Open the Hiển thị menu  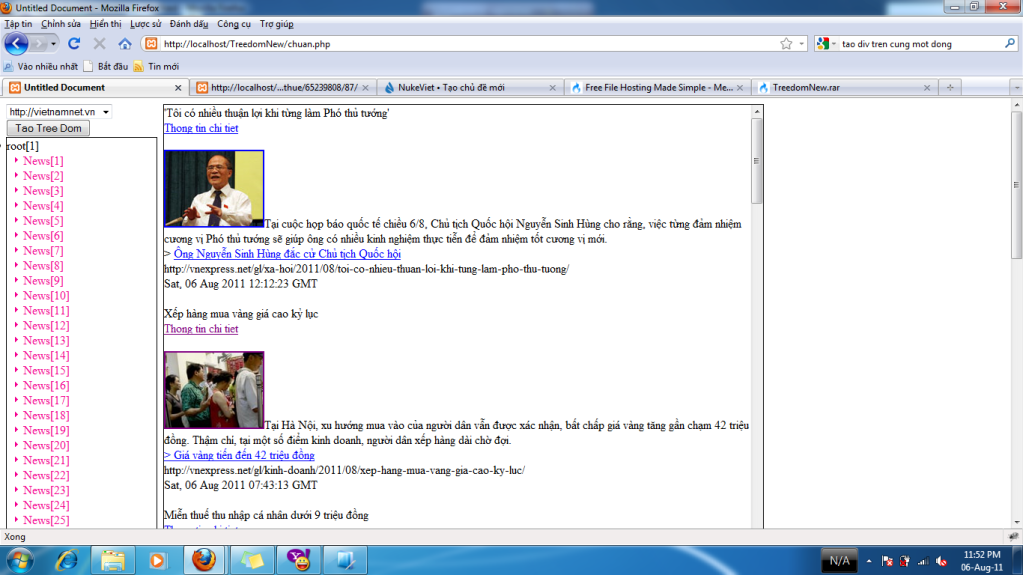pos(105,24)
